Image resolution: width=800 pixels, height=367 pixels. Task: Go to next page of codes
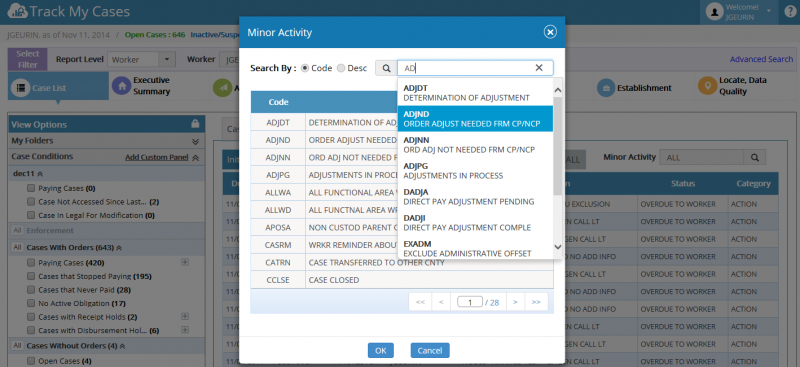[x=515, y=302]
